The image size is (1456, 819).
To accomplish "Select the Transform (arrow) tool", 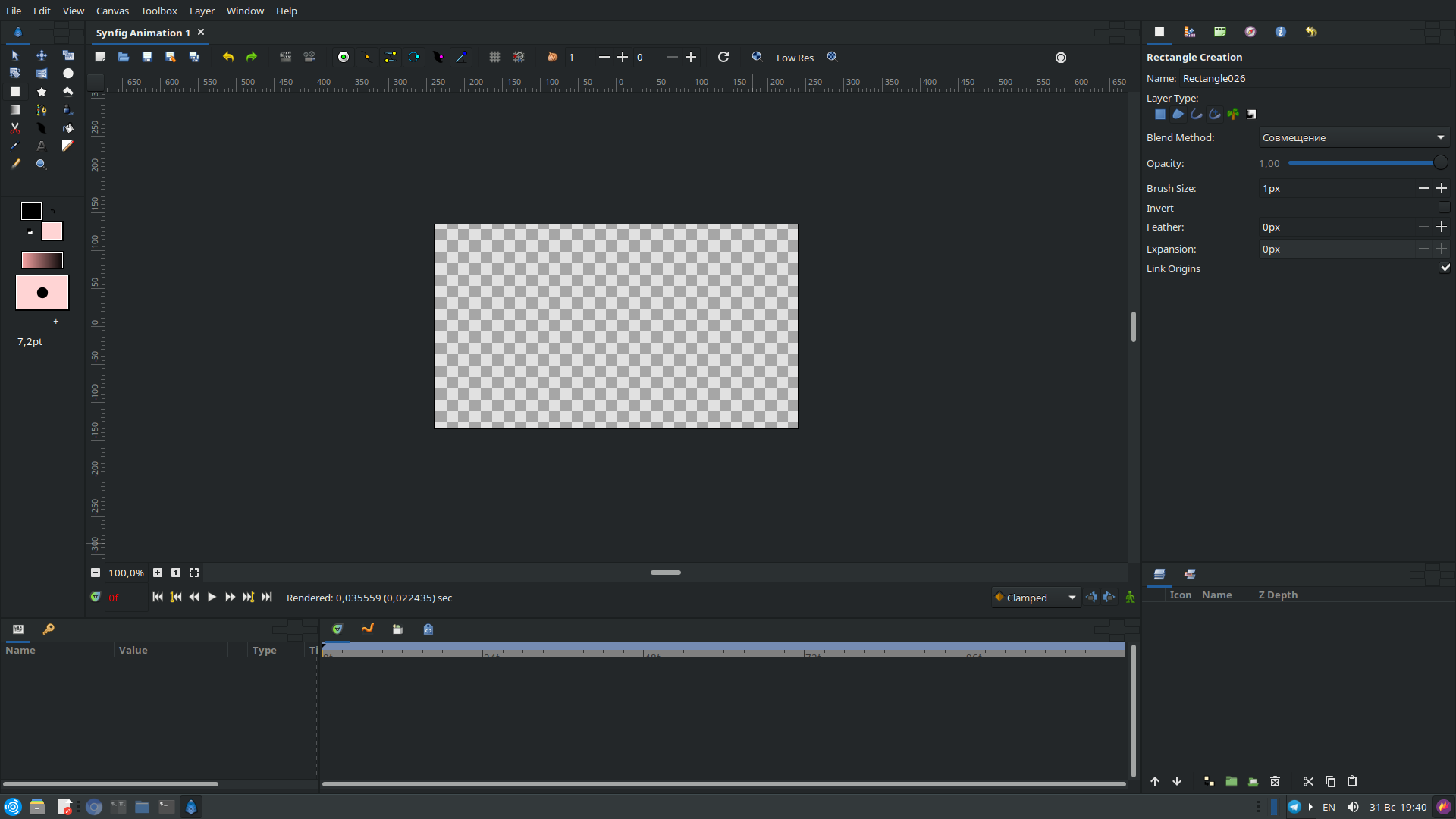I will pos(15,55).
